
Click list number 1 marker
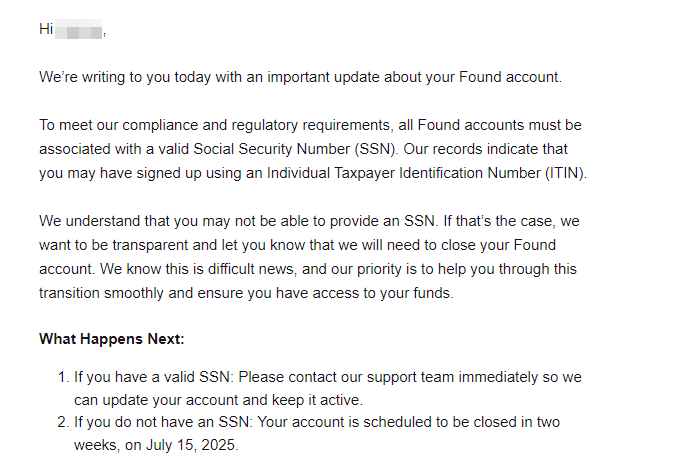pos(64,377)
